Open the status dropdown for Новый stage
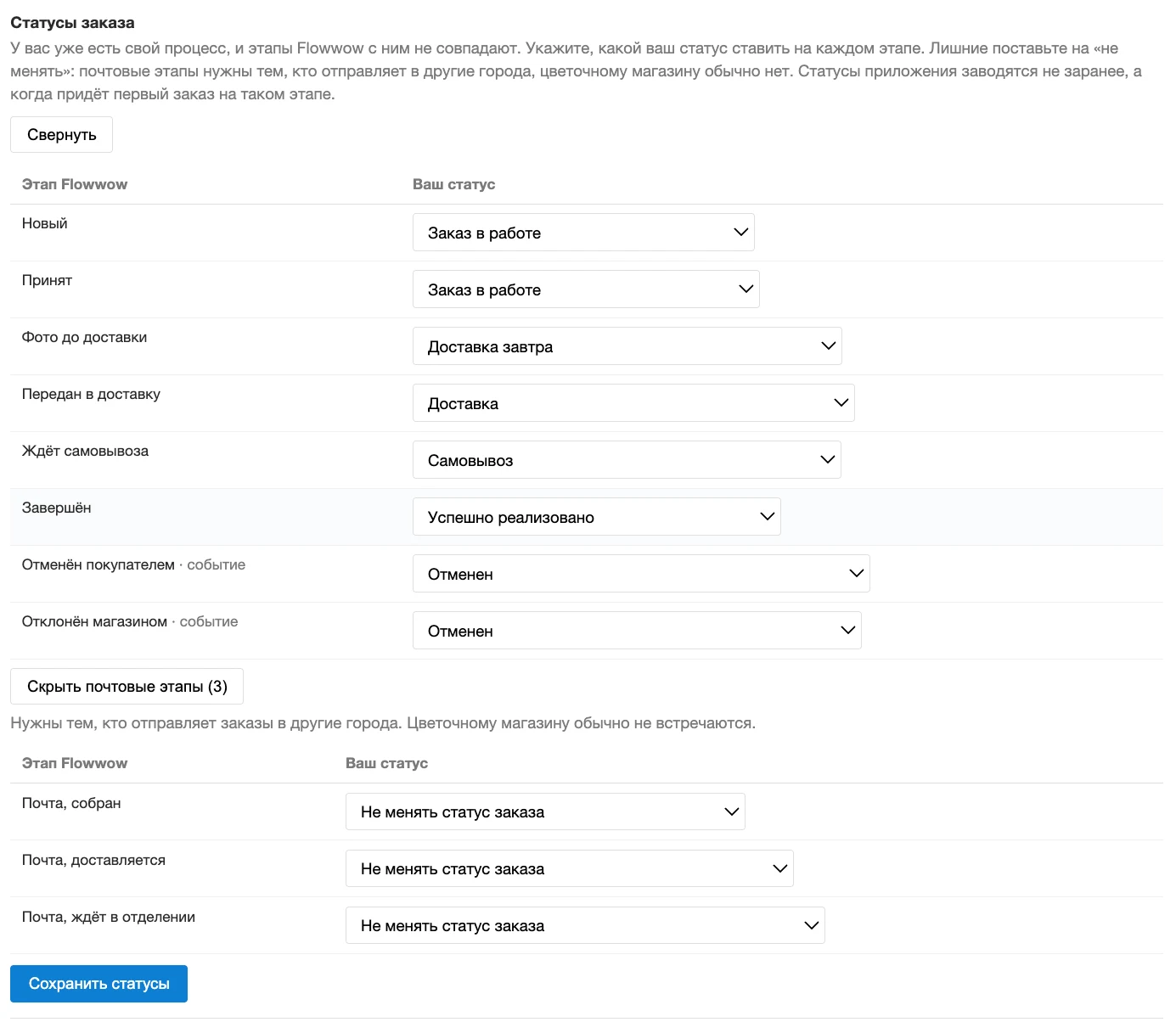Image resolution: width=1176 pixels, height=1022 pixels. 583,233
